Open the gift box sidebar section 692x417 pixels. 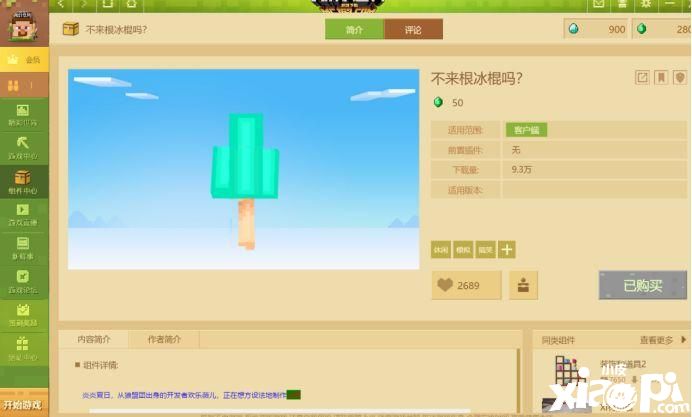[24, 349]
